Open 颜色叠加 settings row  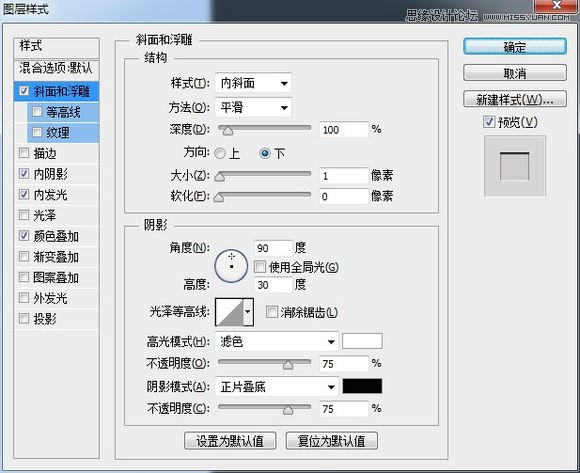(x=56, y=236)
